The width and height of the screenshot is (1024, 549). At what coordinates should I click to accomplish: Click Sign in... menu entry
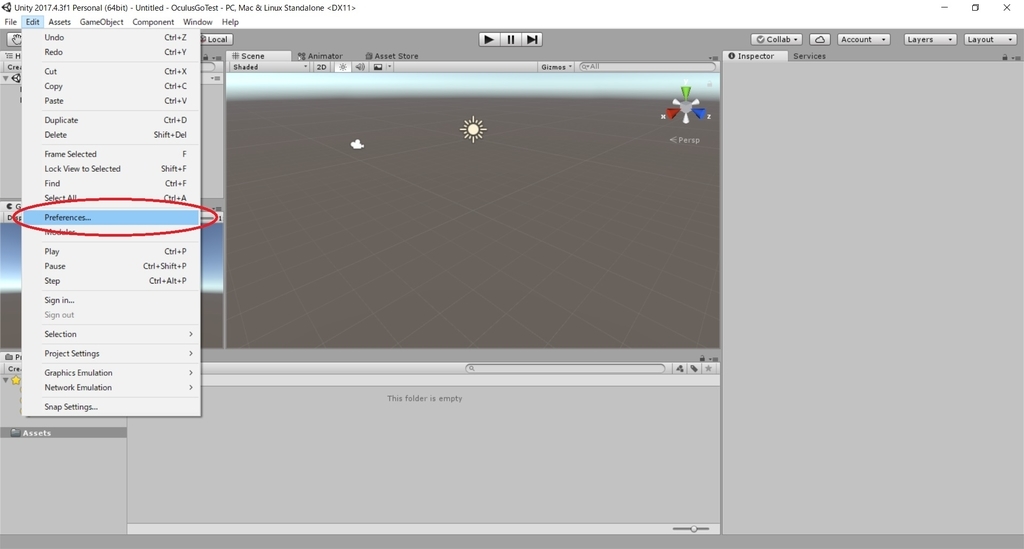point(111,300)
